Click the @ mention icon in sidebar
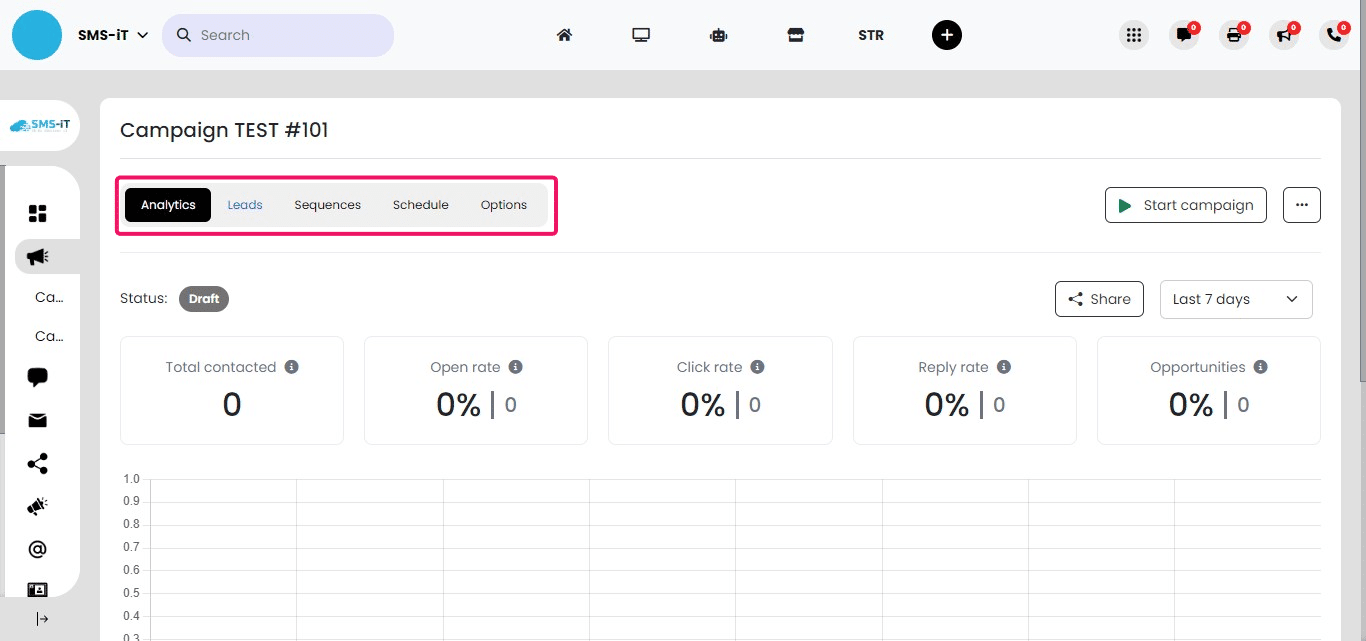Image resolution: width=1366 pixels, height=641 pixels. click(x=37, y=548)
